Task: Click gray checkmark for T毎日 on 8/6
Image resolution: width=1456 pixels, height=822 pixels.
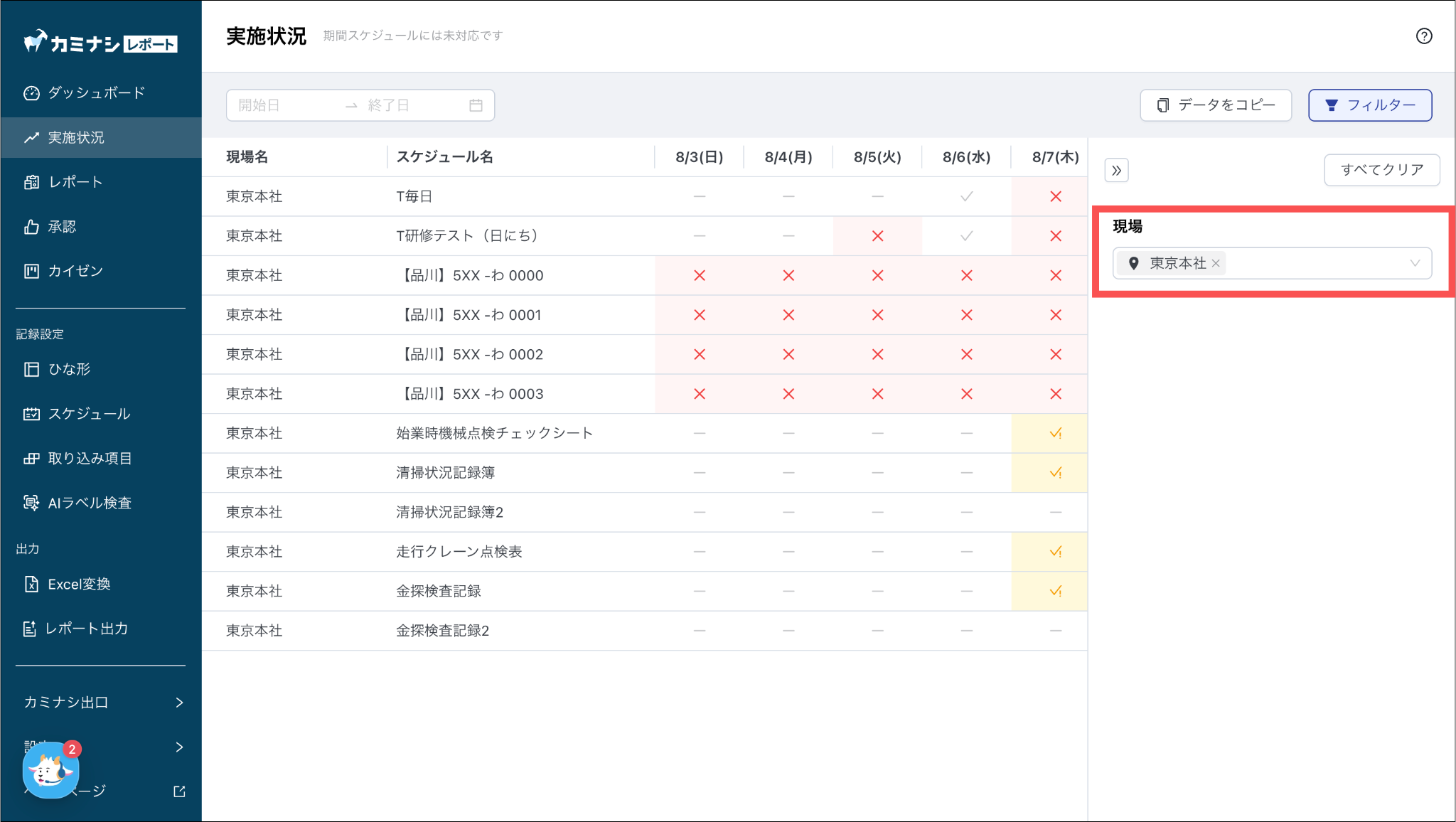Action: 966,196
